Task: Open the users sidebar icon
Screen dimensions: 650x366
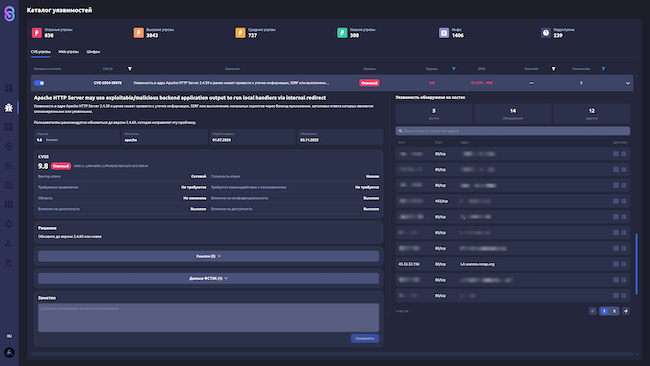Action: tap(9, 244)
